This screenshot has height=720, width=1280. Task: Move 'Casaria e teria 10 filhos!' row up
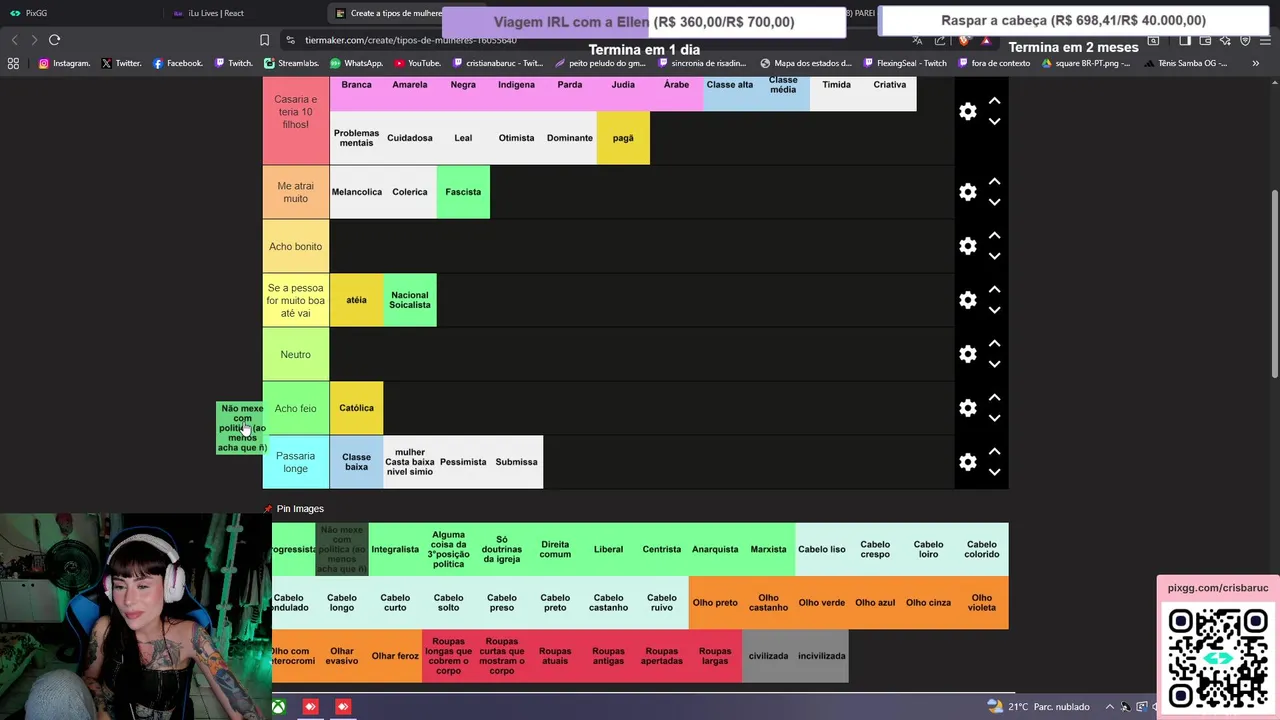(994, 101)
